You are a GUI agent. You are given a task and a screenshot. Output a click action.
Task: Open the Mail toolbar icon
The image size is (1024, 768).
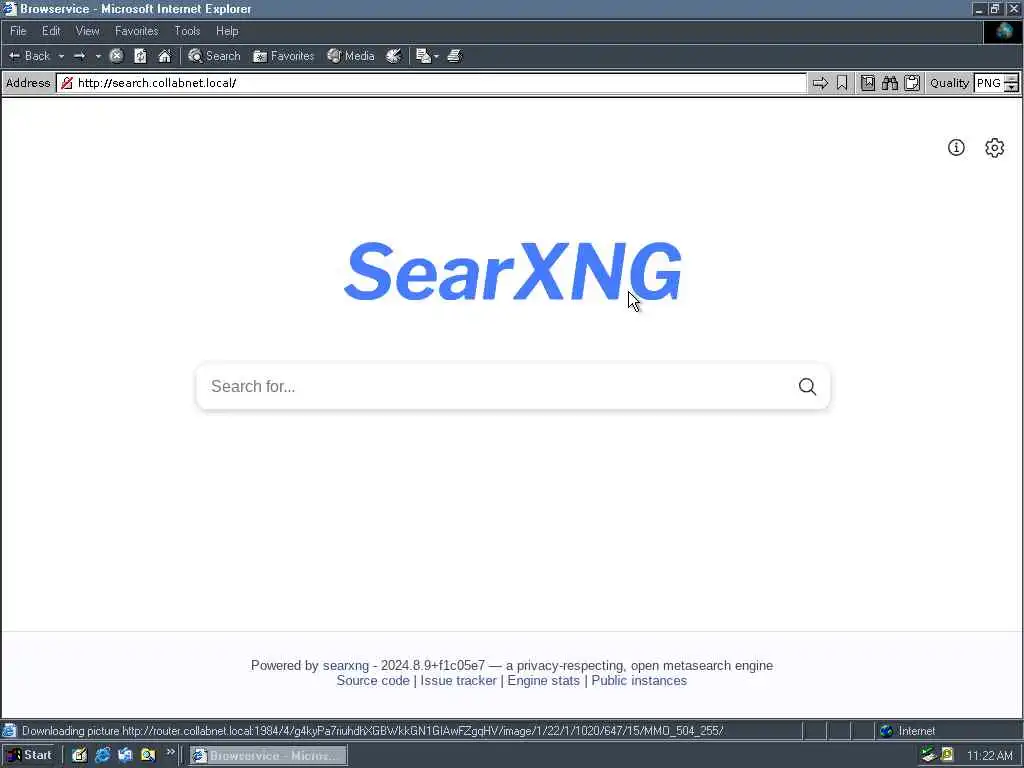[423, 56]
